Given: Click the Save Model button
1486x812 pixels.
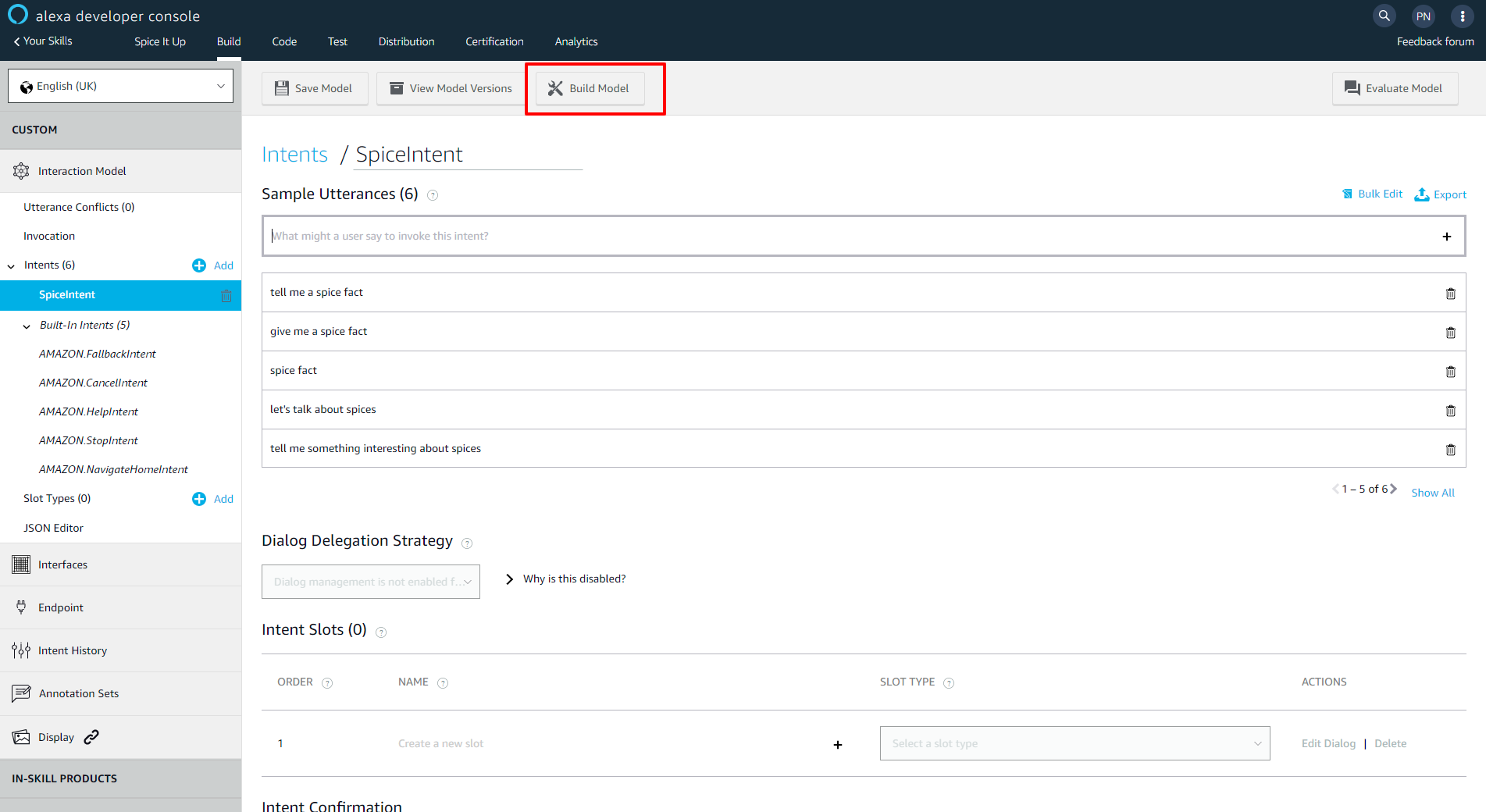Looking at the screenshot, I should coord(314,88).
